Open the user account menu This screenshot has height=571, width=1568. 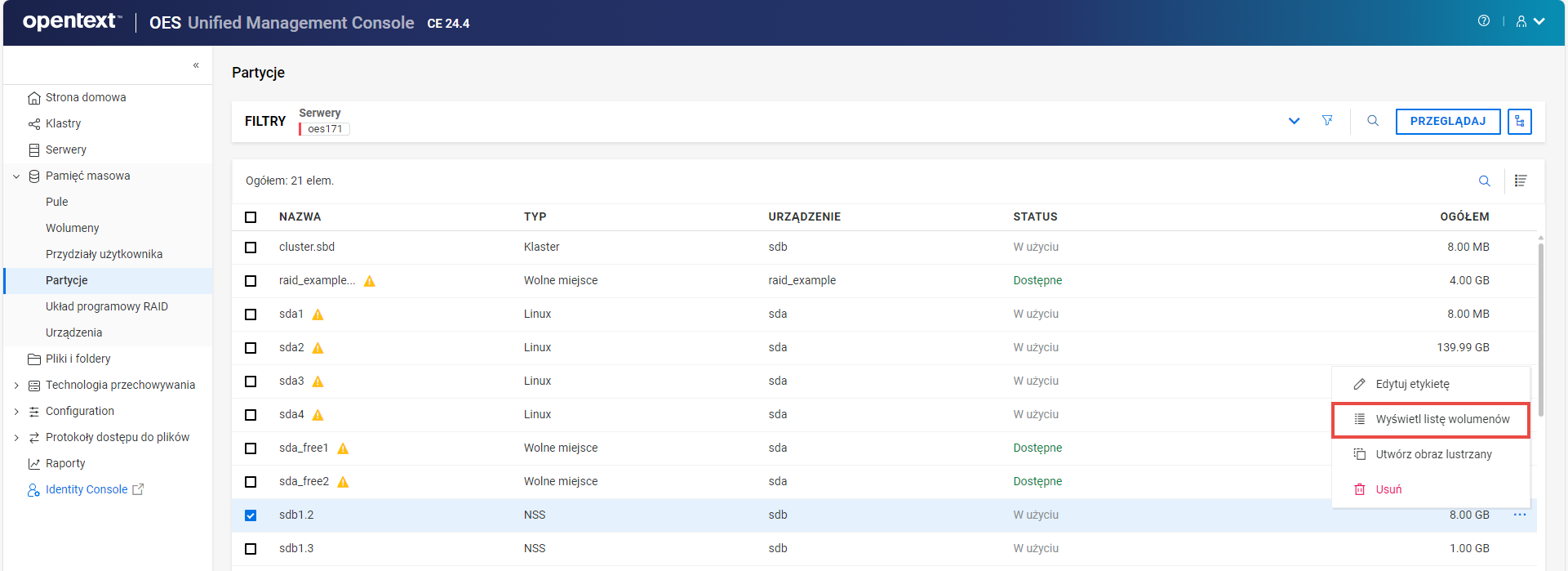coord(1530,22)
